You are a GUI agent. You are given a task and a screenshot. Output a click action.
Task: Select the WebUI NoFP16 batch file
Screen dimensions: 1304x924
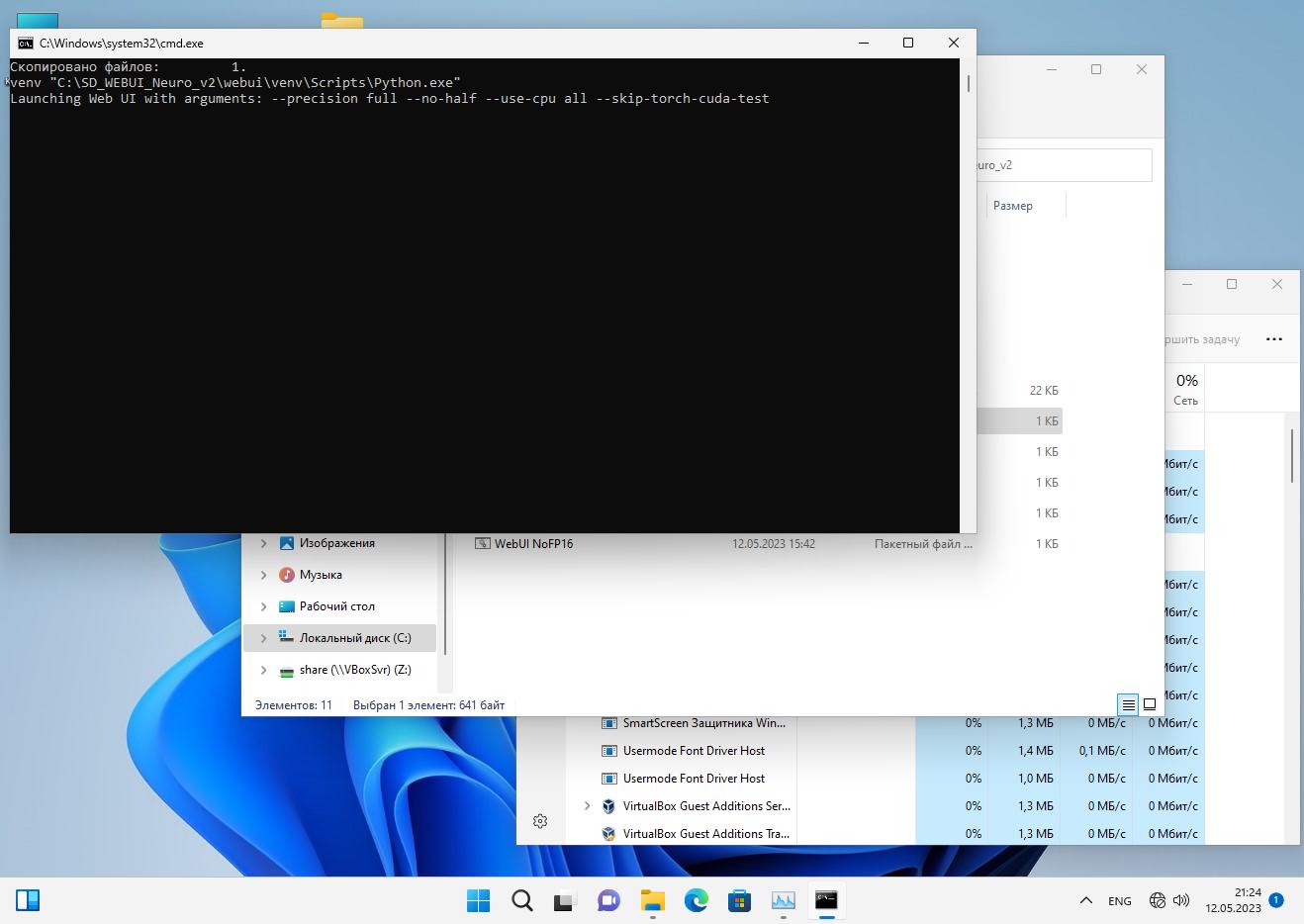[x=533, y=544]
